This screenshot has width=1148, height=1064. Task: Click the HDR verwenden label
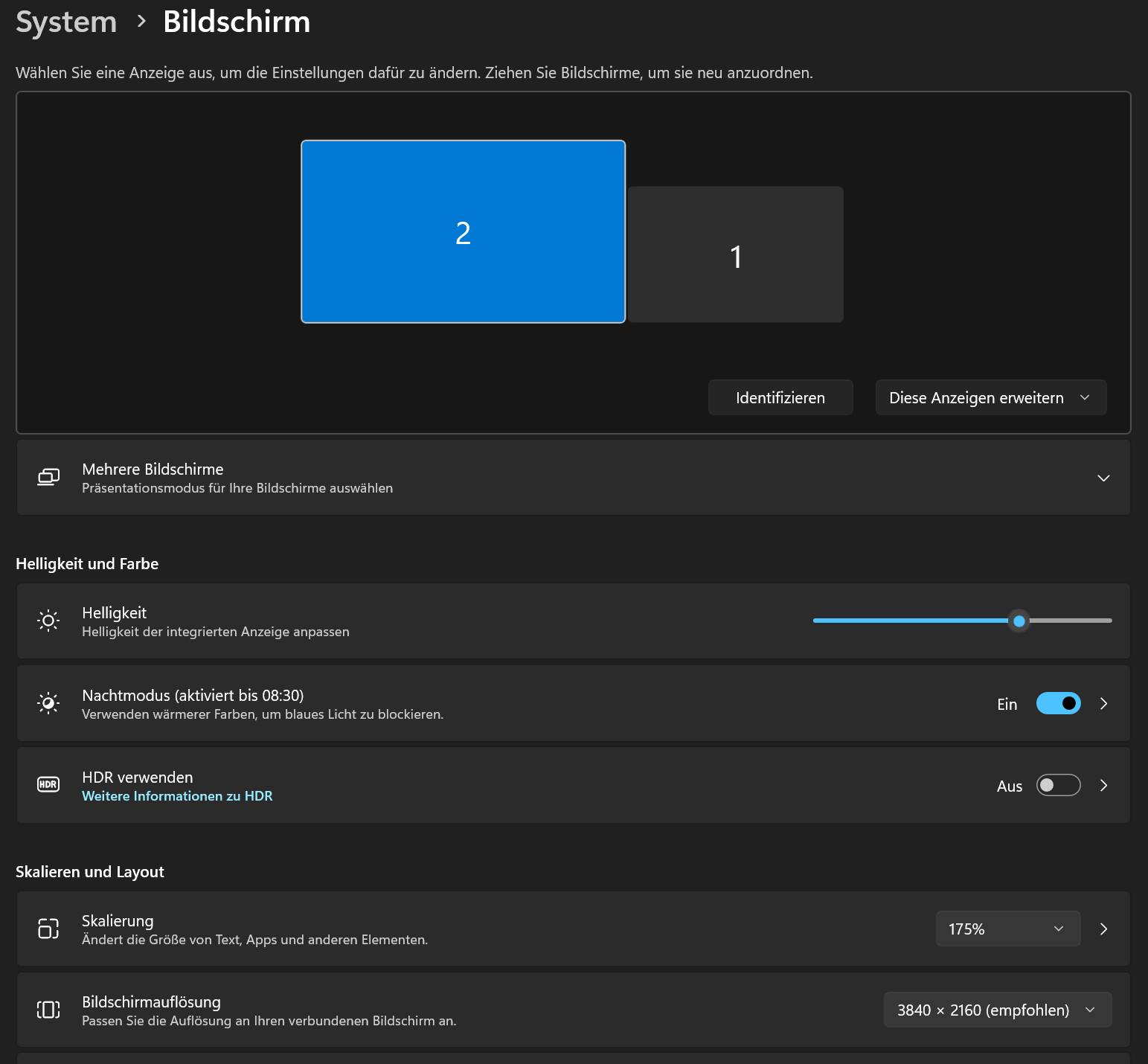pyautogui.click(x=138, y=778)
